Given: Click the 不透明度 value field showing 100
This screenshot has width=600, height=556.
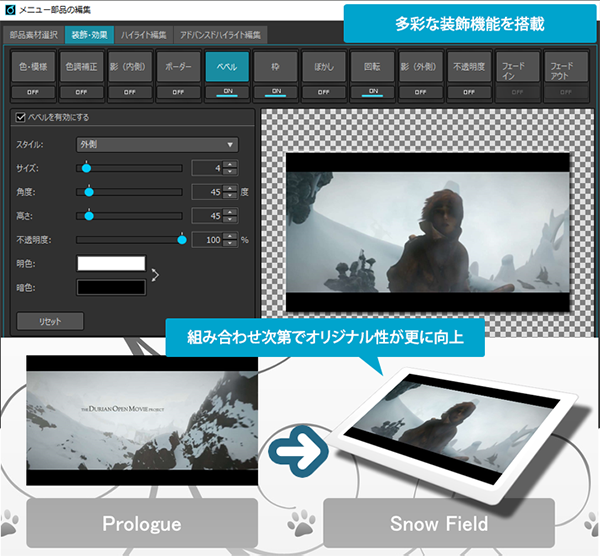Looking at the screenshot, I should (x=207, y=240).
